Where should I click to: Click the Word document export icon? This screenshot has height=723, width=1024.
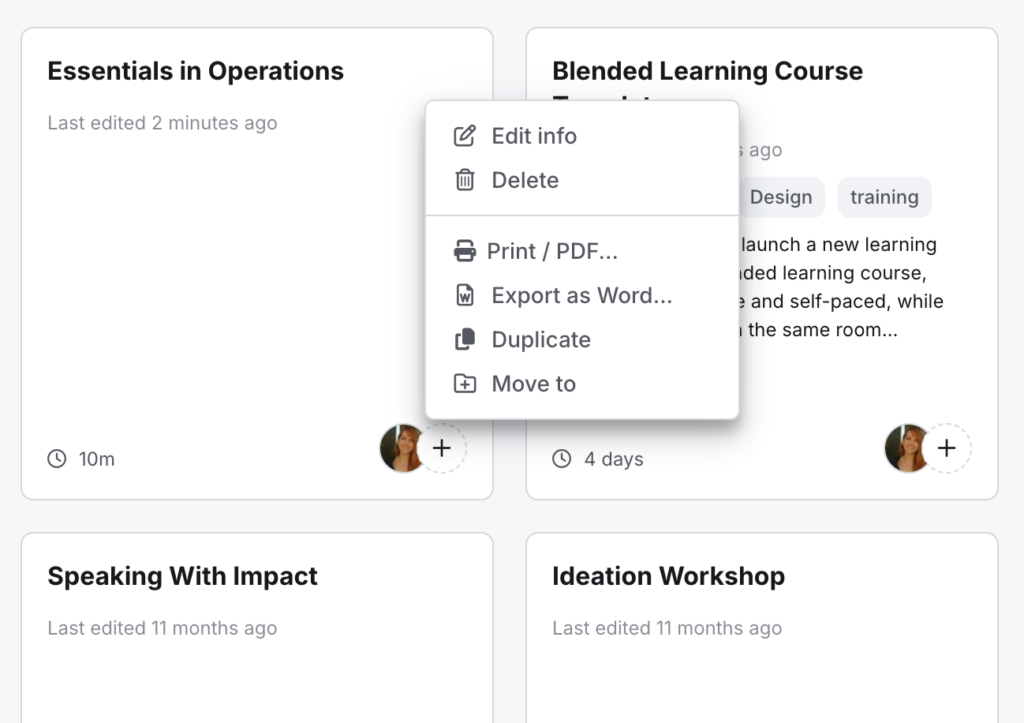point(464,295)
